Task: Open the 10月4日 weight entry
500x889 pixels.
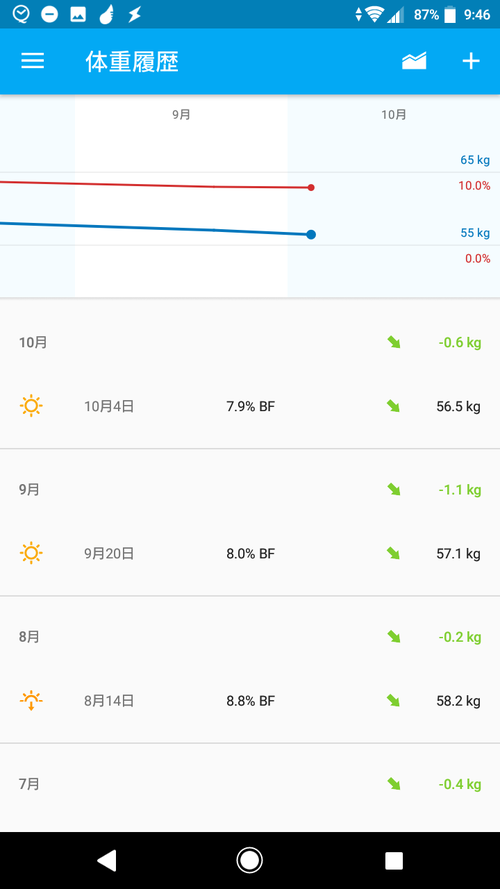Action: click(x=250, y=407)
